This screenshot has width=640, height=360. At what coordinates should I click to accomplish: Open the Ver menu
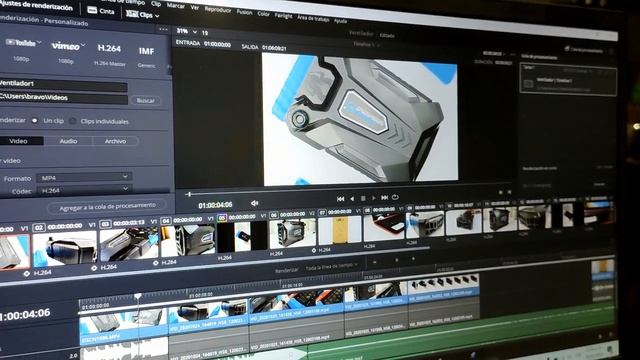point(195,7)
